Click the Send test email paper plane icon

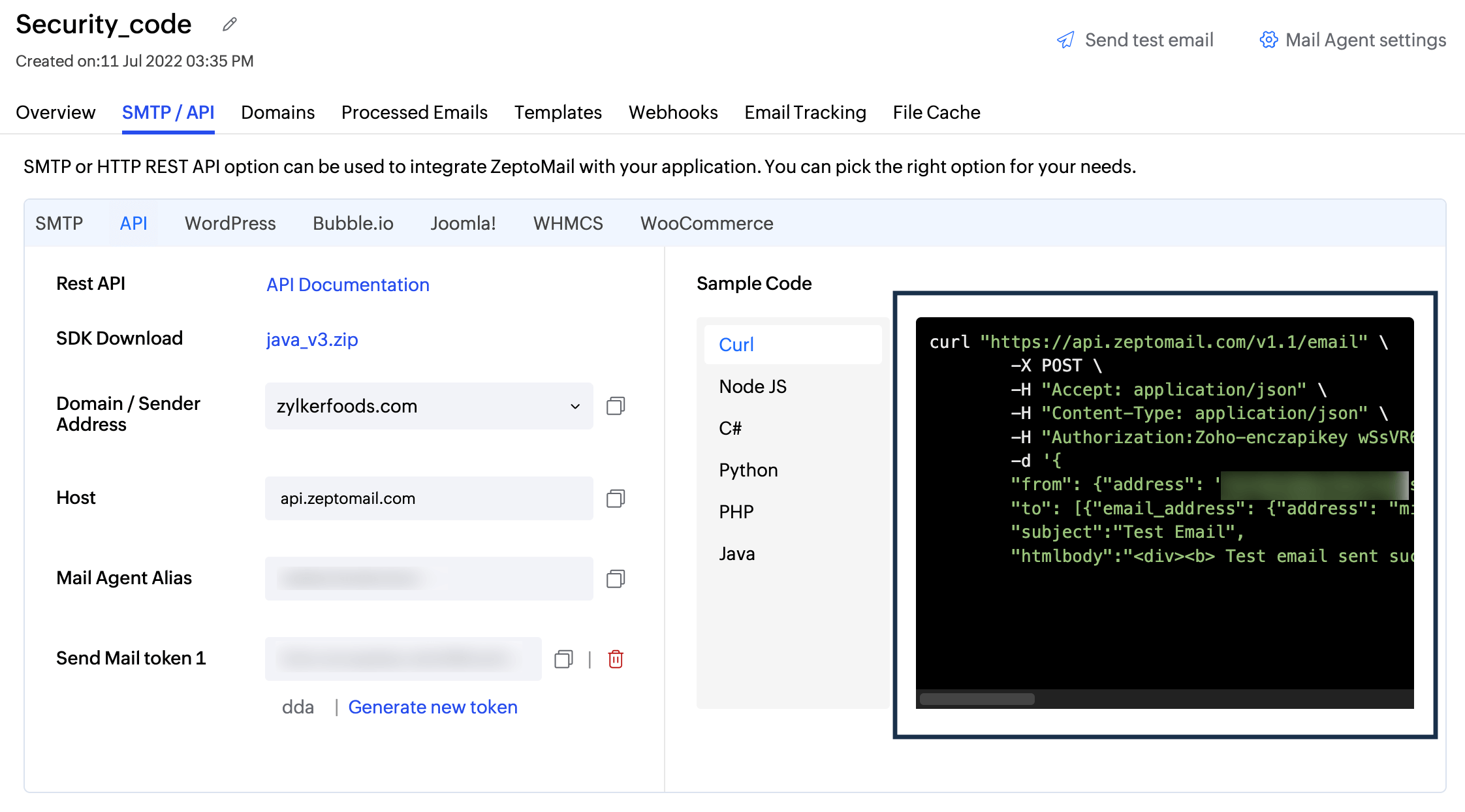[1065, 40]
